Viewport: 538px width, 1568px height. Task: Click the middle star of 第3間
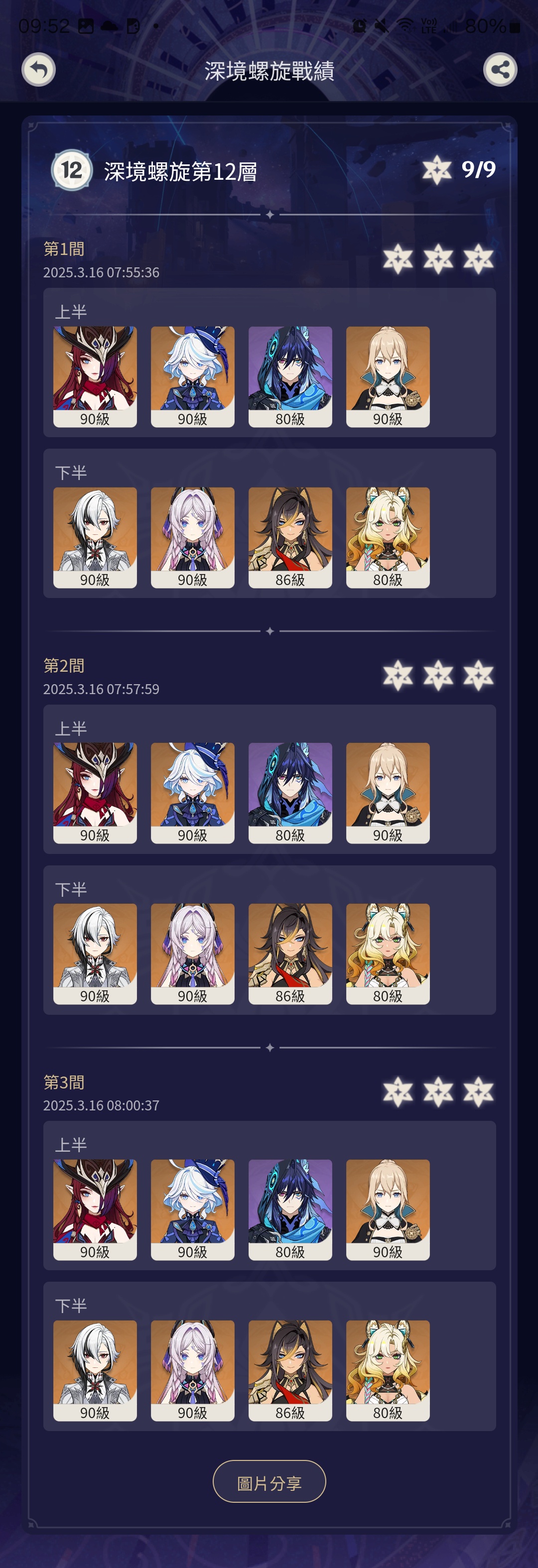pyautogui.click(x=438, y=1092)
